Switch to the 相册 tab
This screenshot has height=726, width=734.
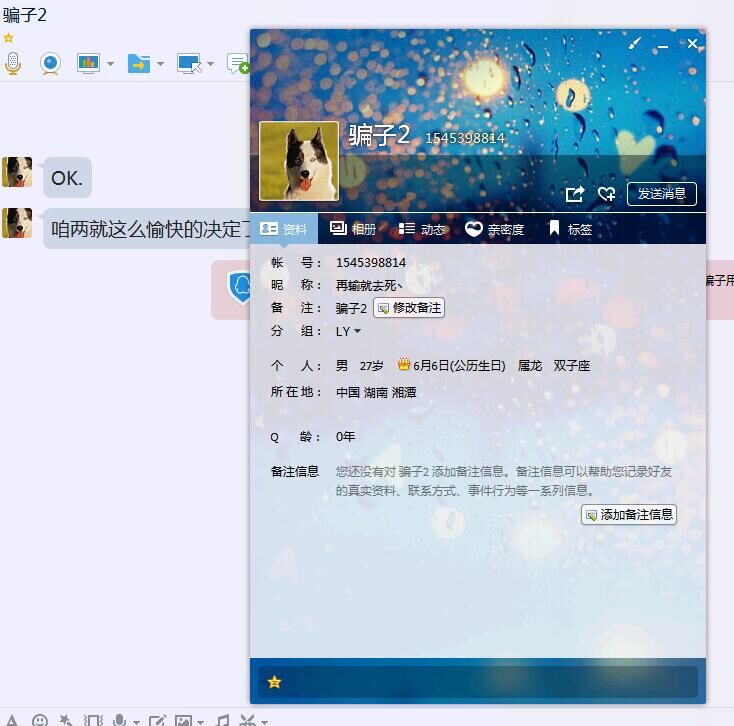tap(353, 229)
